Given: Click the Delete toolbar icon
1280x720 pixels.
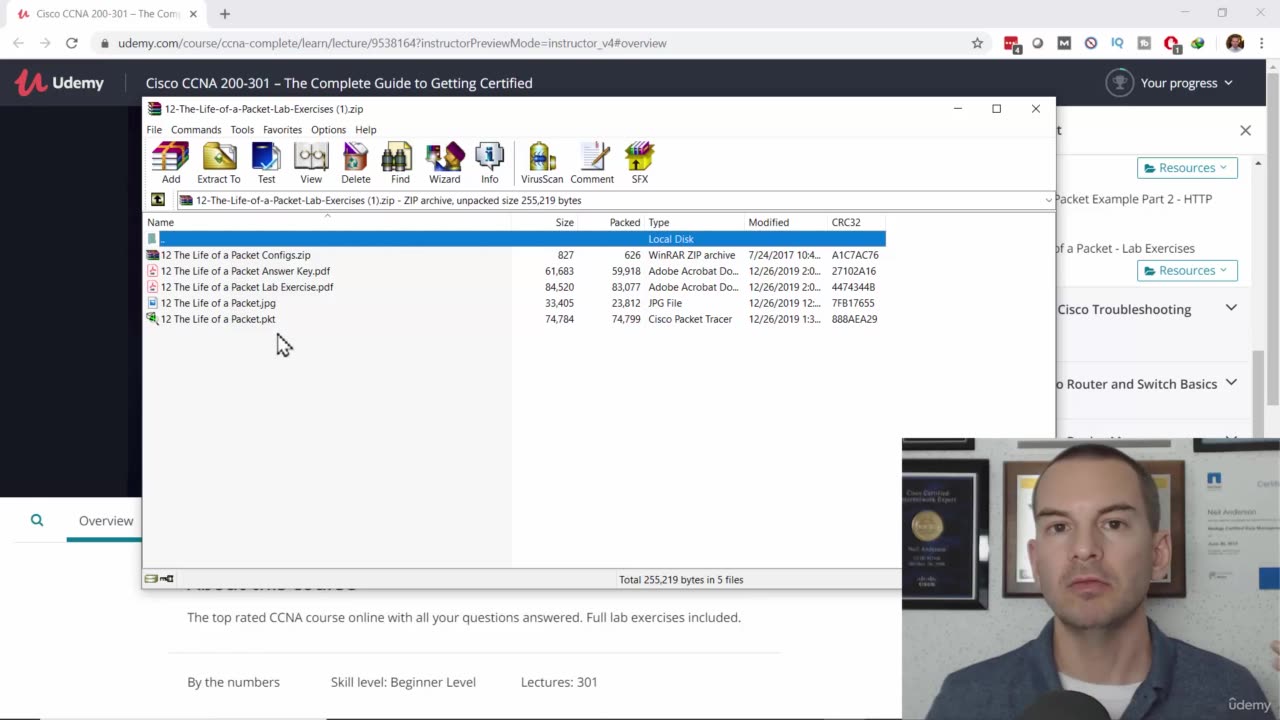Looking at the screenshot, I should click(x=356, y=163).
